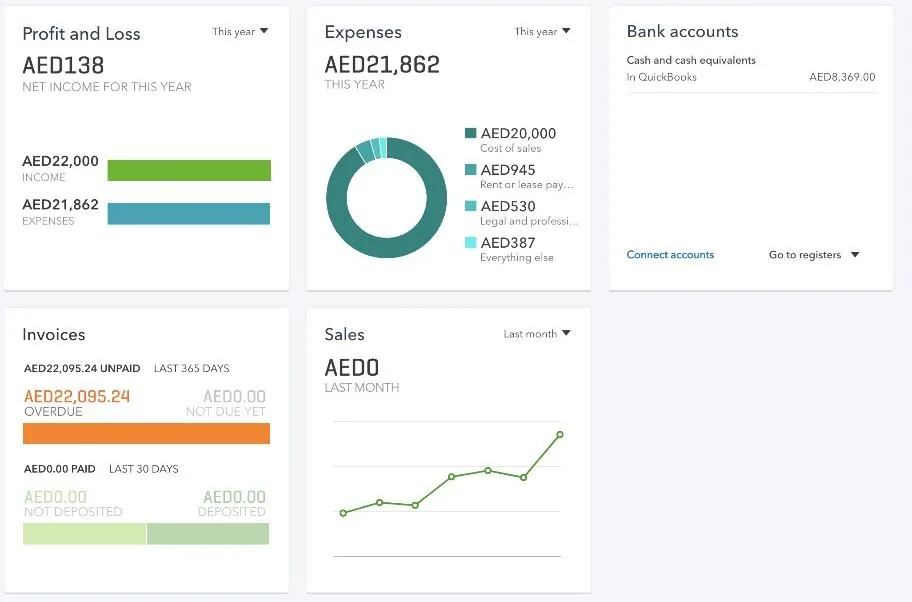Click the Connect accounts link
Screen dimensions: 912x602
click(670, 255)
